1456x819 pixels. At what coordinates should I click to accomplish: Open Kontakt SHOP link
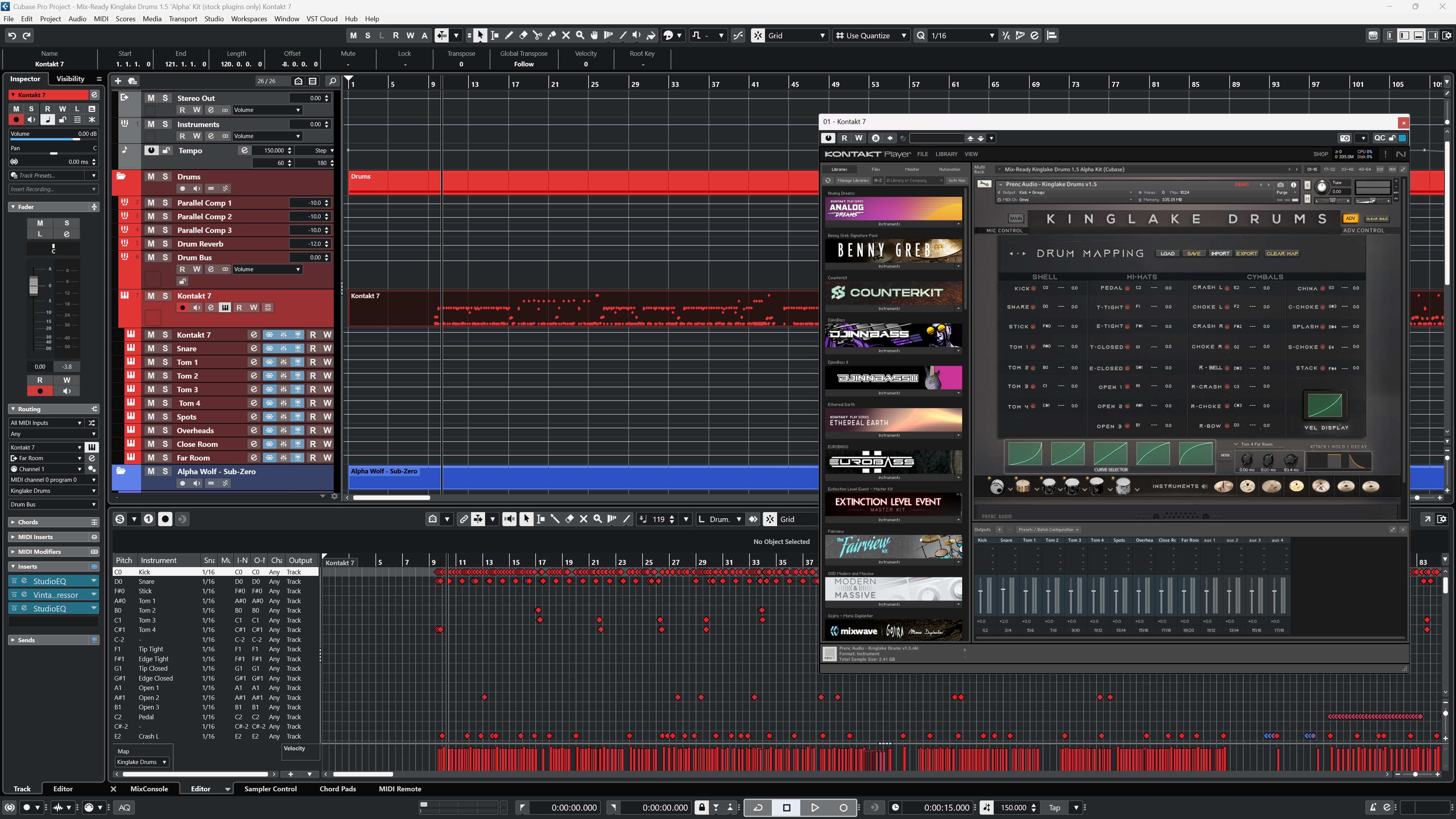click(x=1320, y=154)
